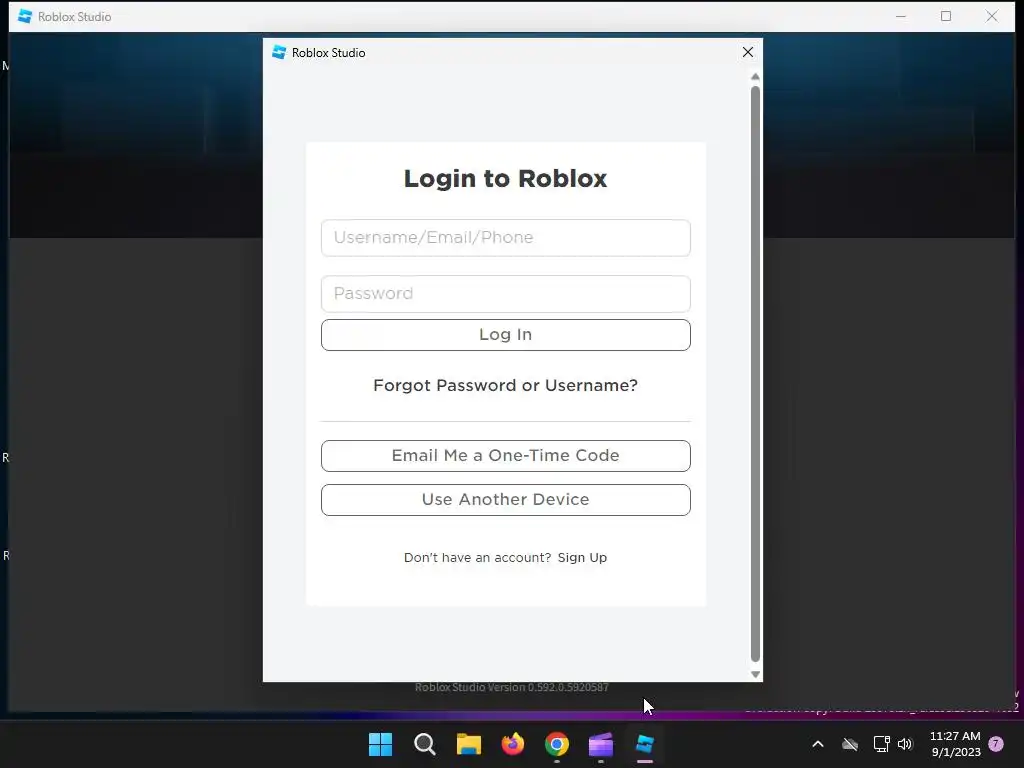Focus the Password input field
The width and height of the screenshot is (1024, 768).
click(x=505, y=294)
